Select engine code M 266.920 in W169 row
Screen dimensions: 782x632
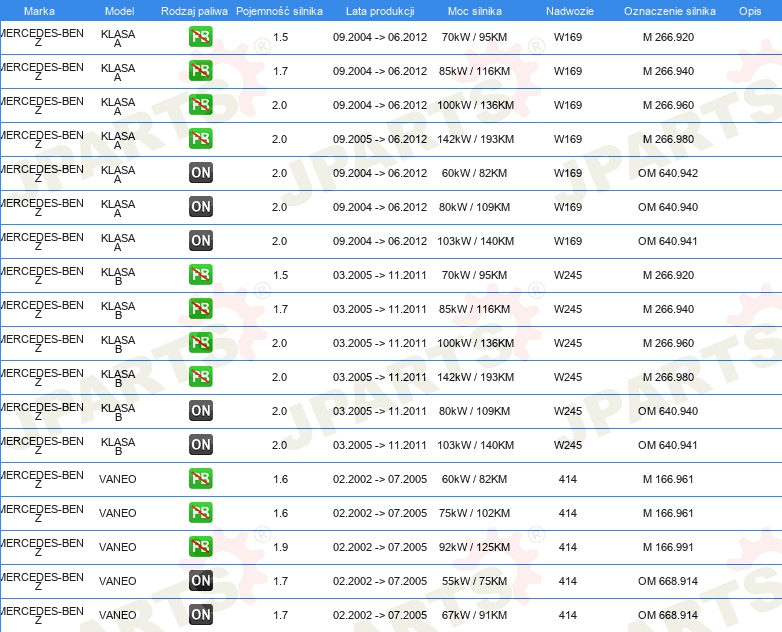coord(668,37)
